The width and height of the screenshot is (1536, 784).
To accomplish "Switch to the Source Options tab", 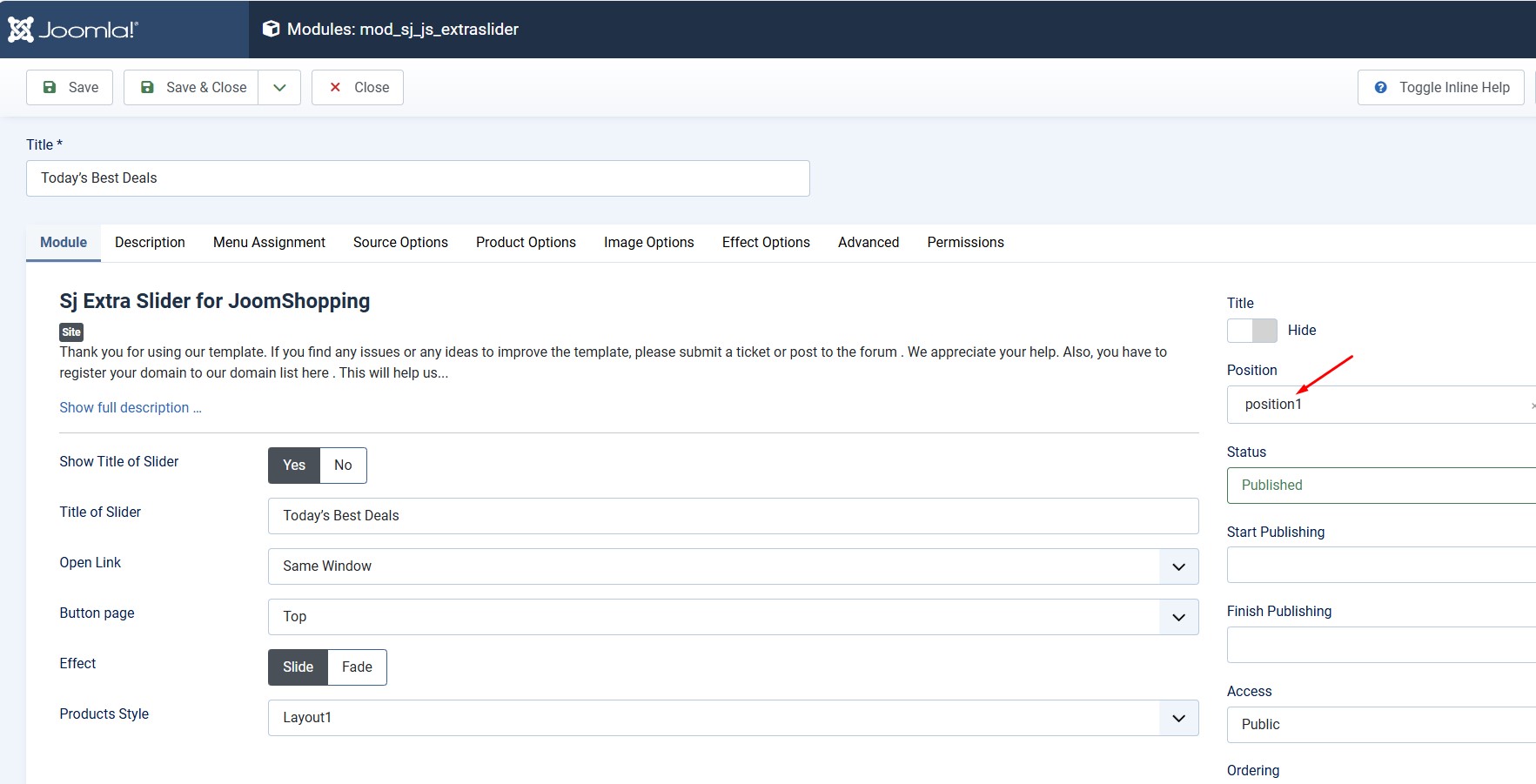I will tap(400, 243).
